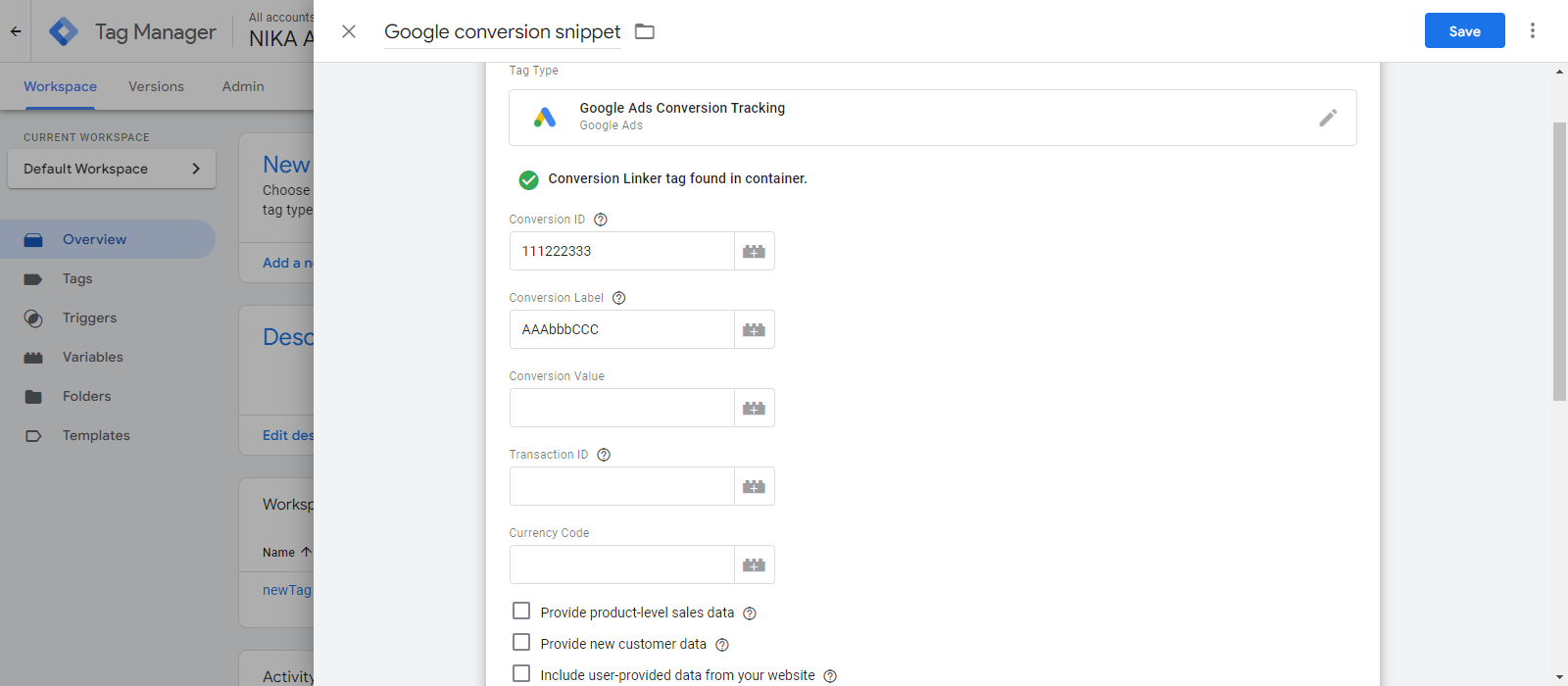Viewport: 1568px width, 686px height.
Task: Click the Conversion Value input field
Action: pos(622,408)
